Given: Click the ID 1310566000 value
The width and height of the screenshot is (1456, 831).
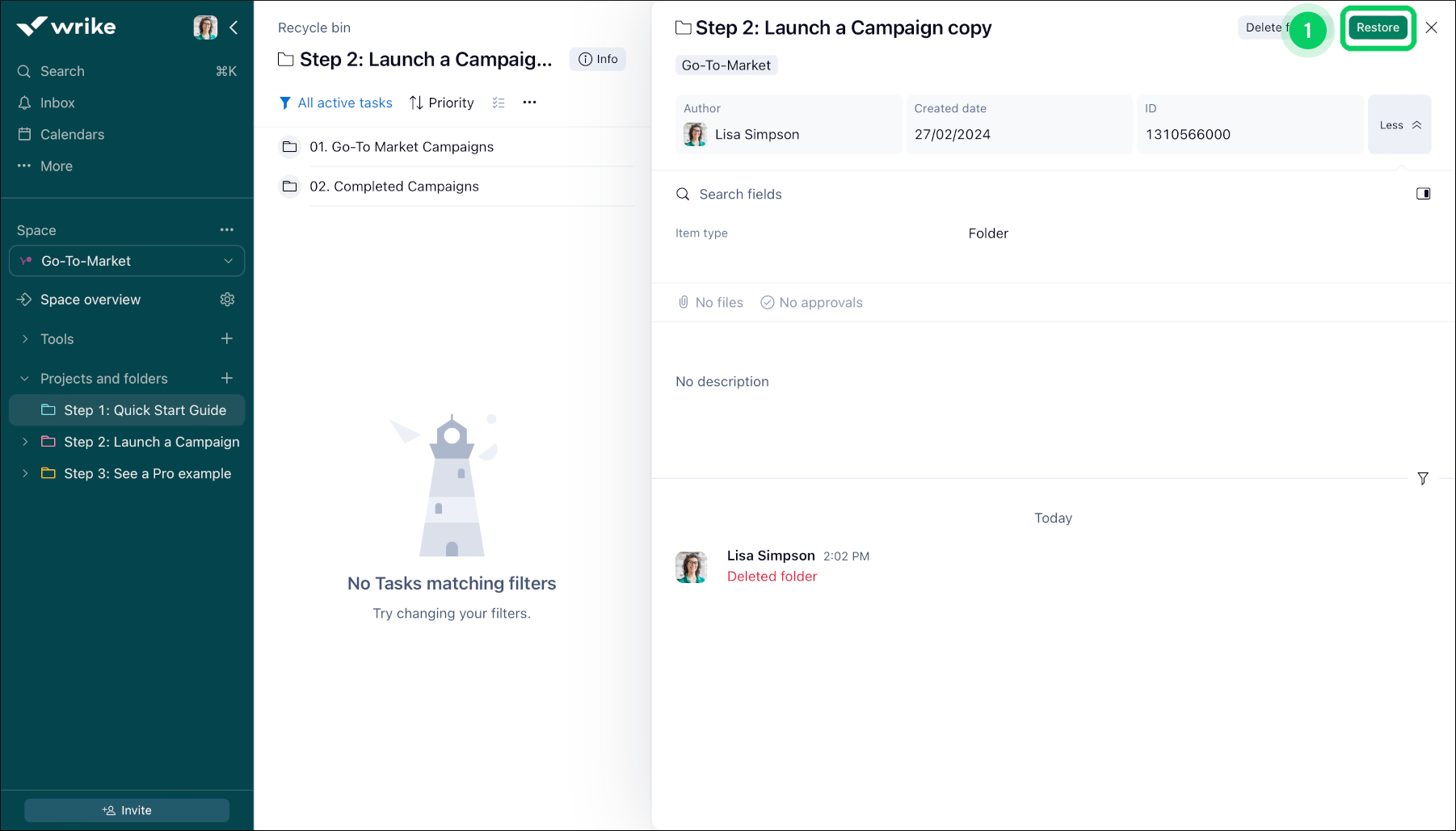Looking at the screenshot, I should coord(1188,135).
